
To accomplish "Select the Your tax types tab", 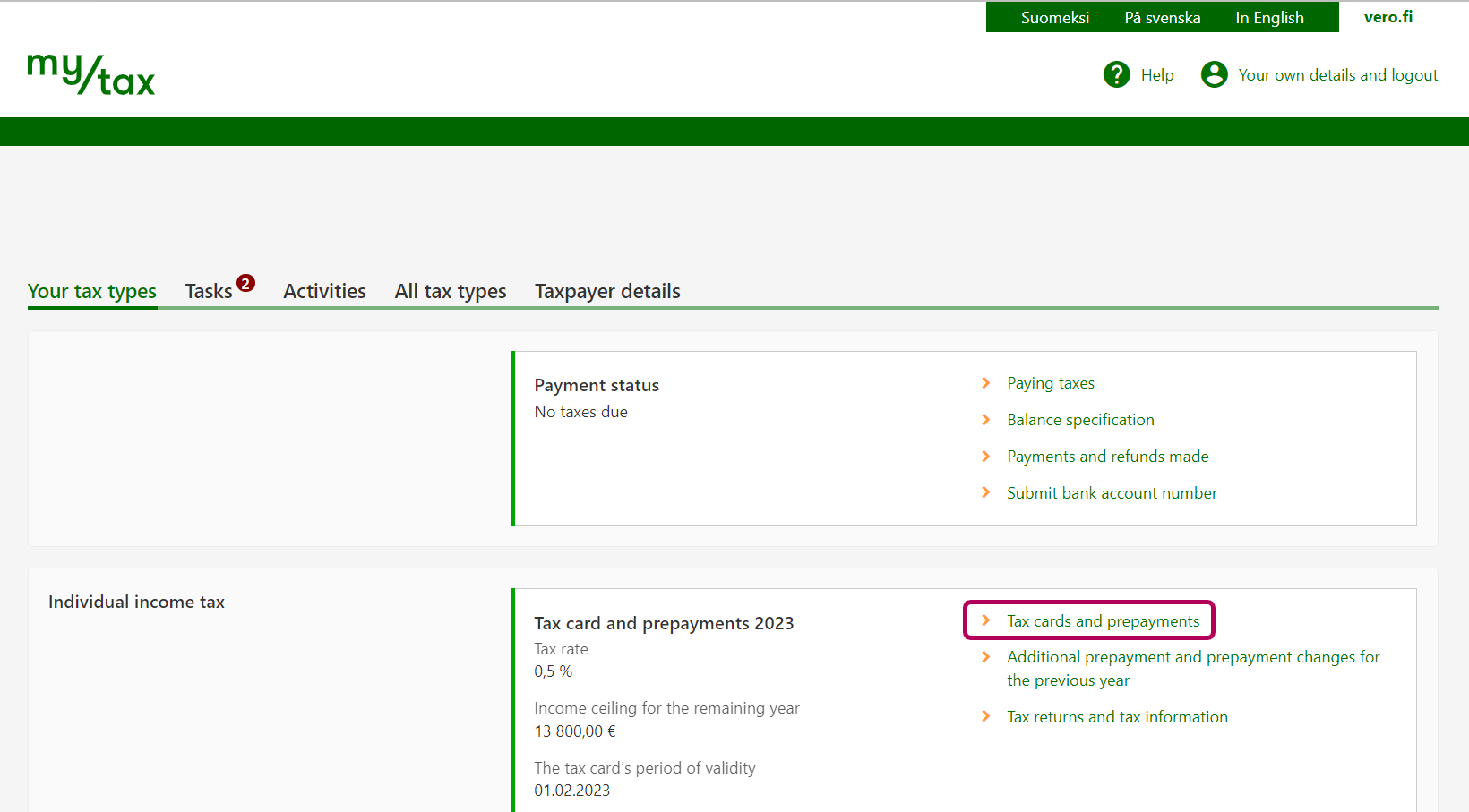I will (x=92, y=292).
